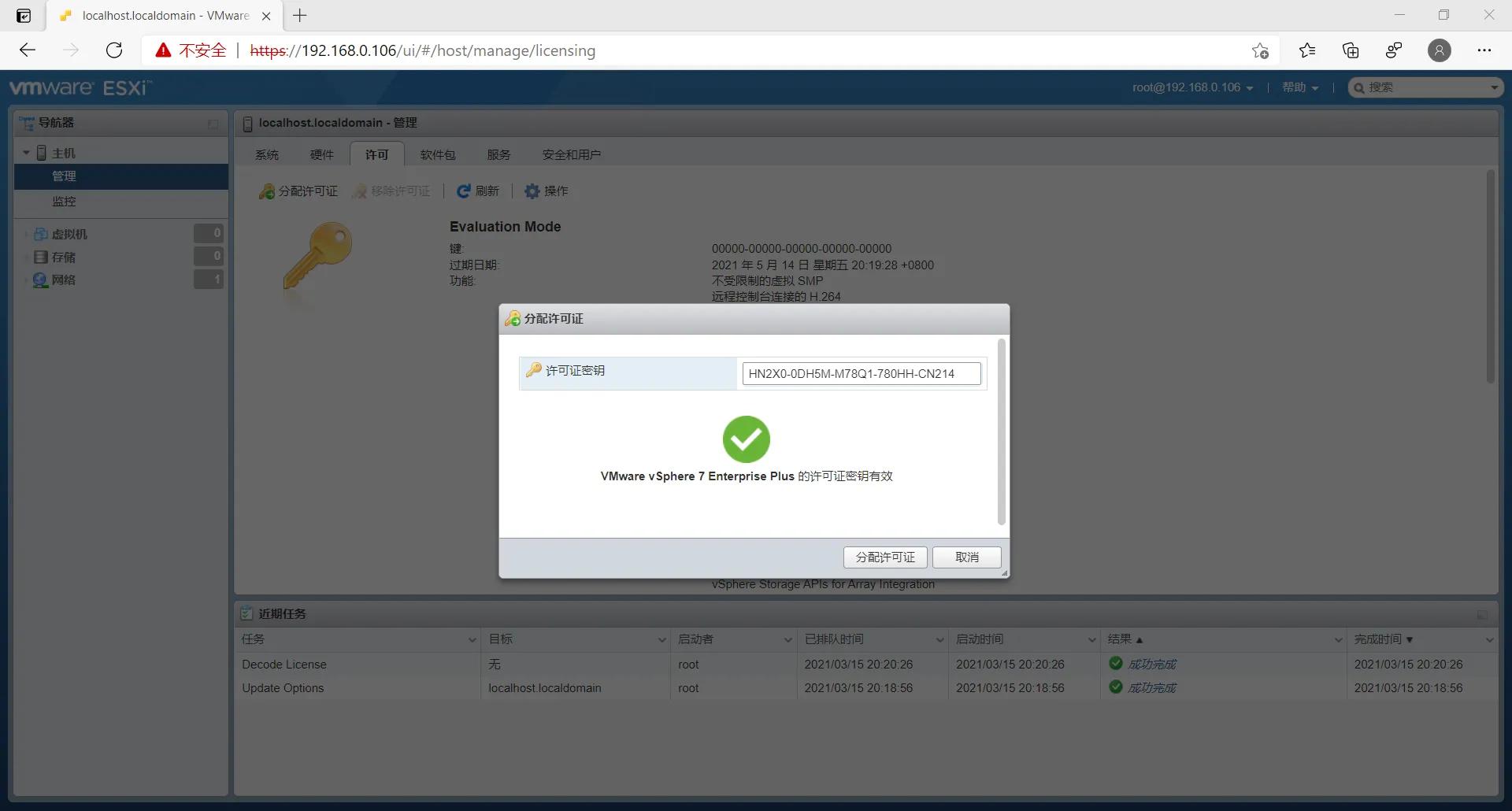Reload the browser page
The height and width of the screenshot is (811, 1512).
pos(114,50)
